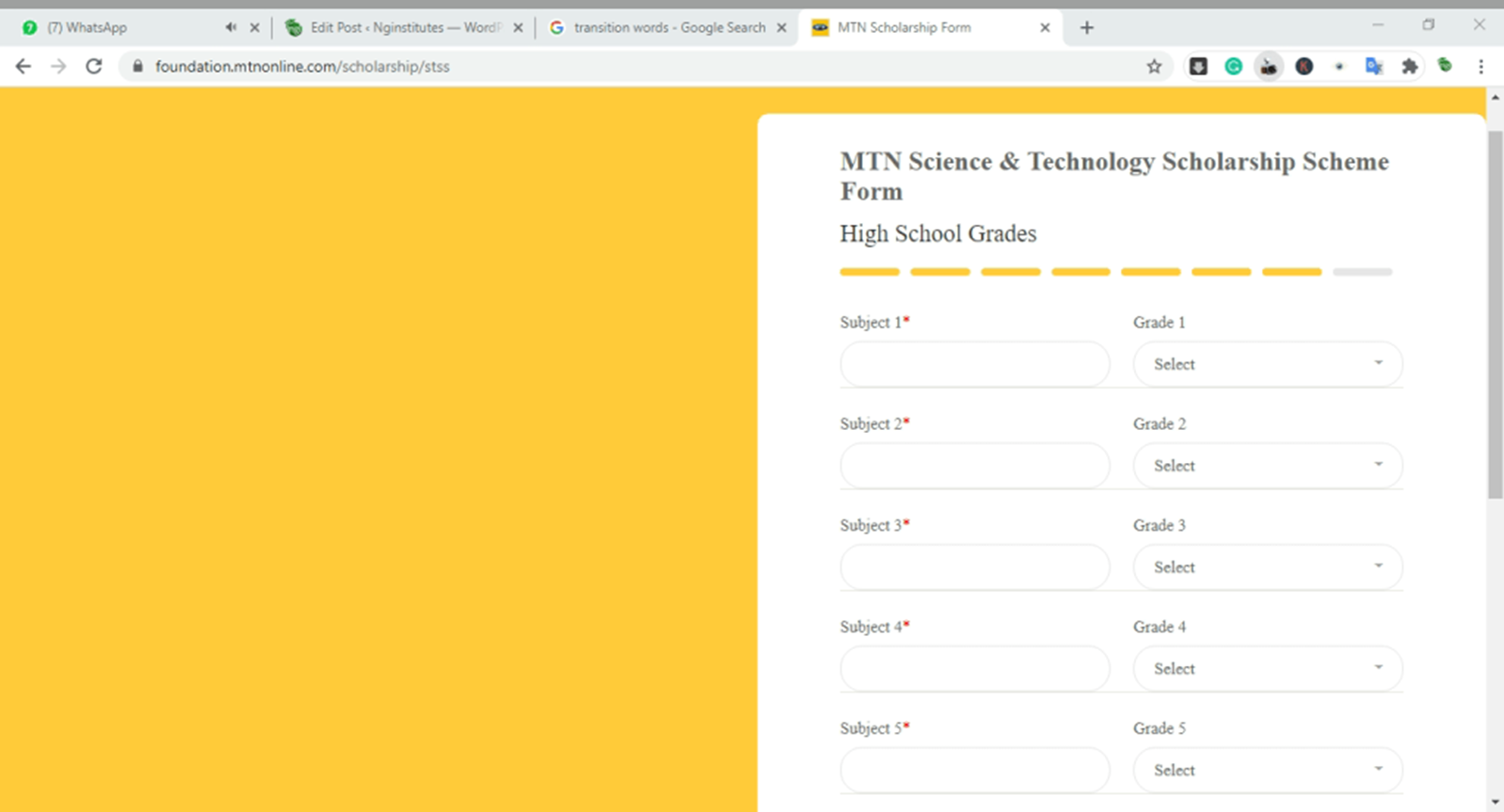Minimize the Chrome window
1504x812 pixels.
click(x=1378, y=25)
